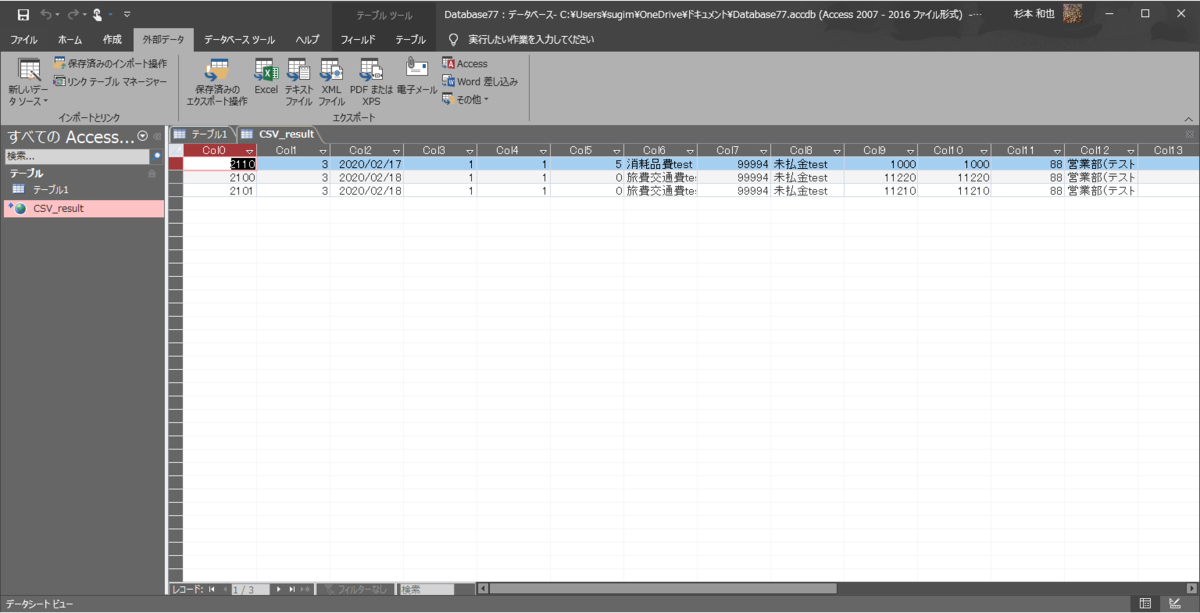Open リンク テーブル マネージャー
This screenshot has height=613, width=1200.
click(x=111, y=81)
